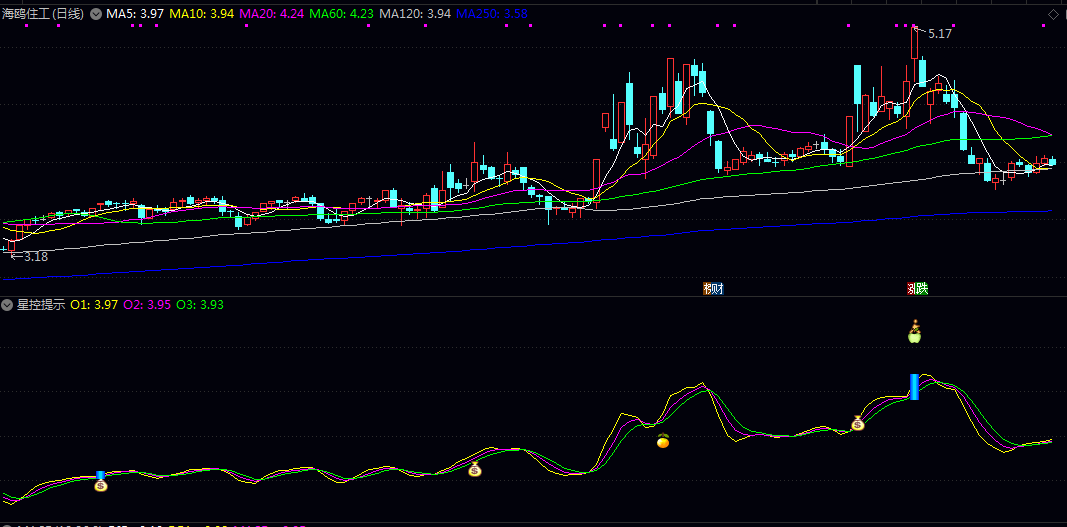The image size is (1067, 527).
Task: Expand the 星控提示 indicator dropdown arrow
Action: click(8, 305)
